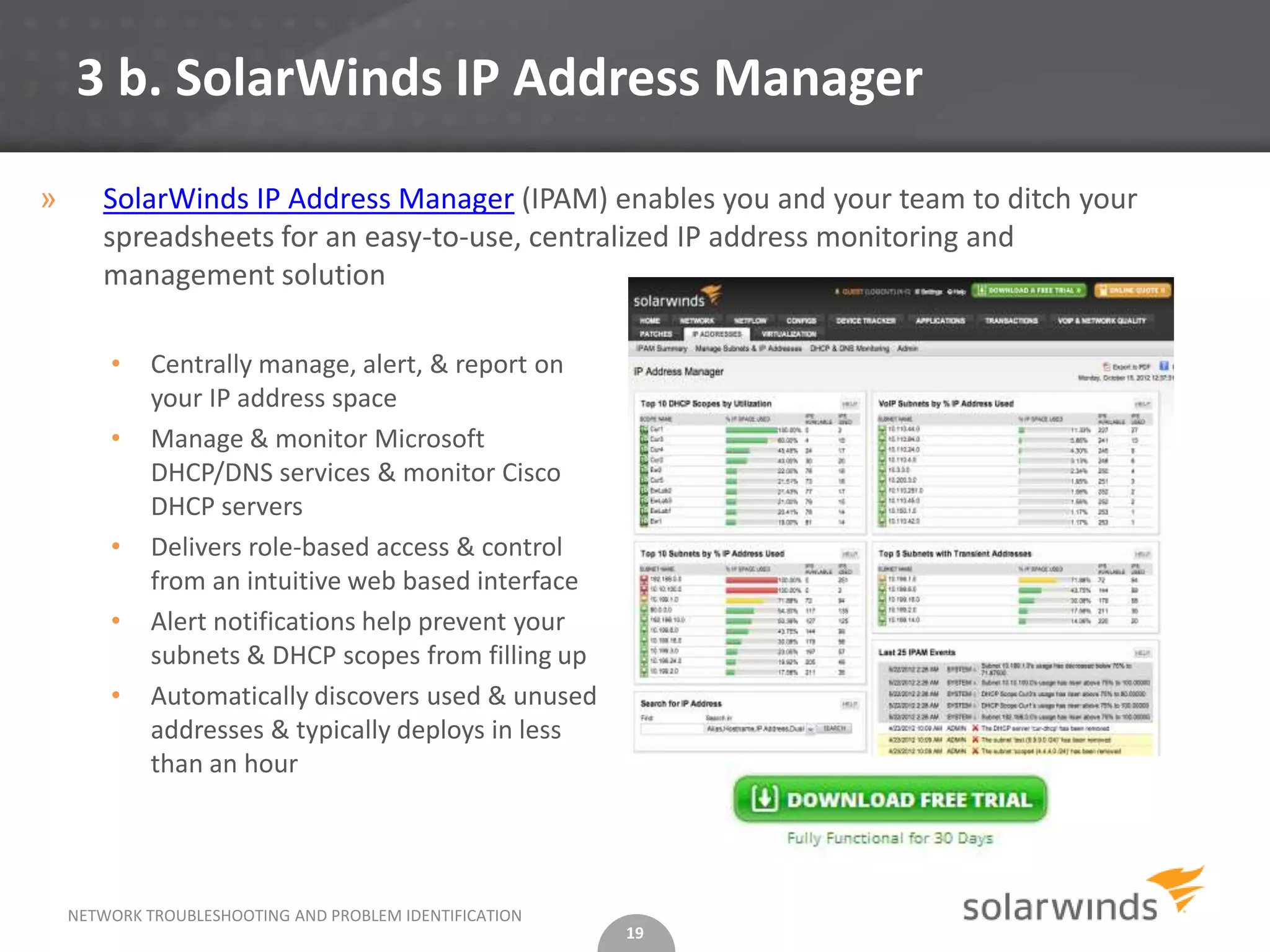
Task: Click Help on Search for IP Address
Action: [850, 704]
